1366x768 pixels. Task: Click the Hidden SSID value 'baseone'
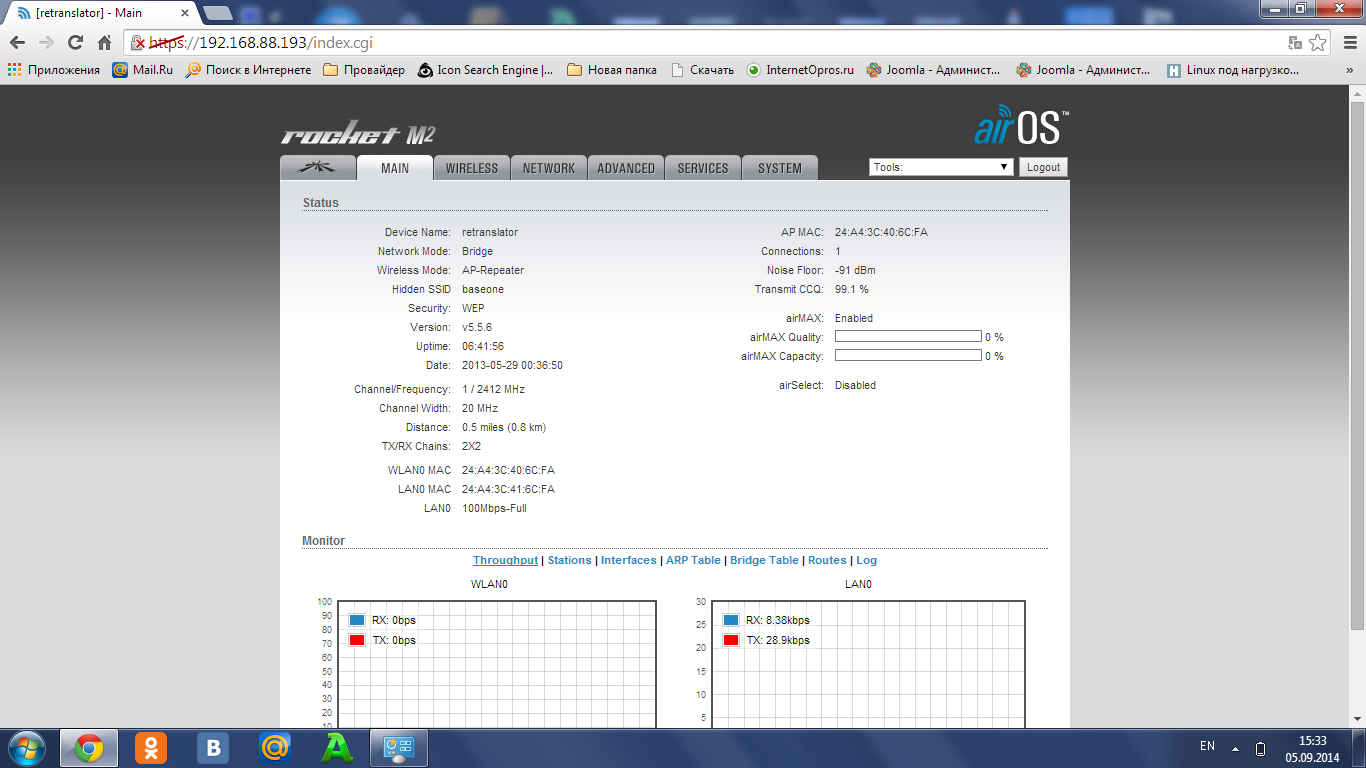pyautogui.click(x=483, y=289)
